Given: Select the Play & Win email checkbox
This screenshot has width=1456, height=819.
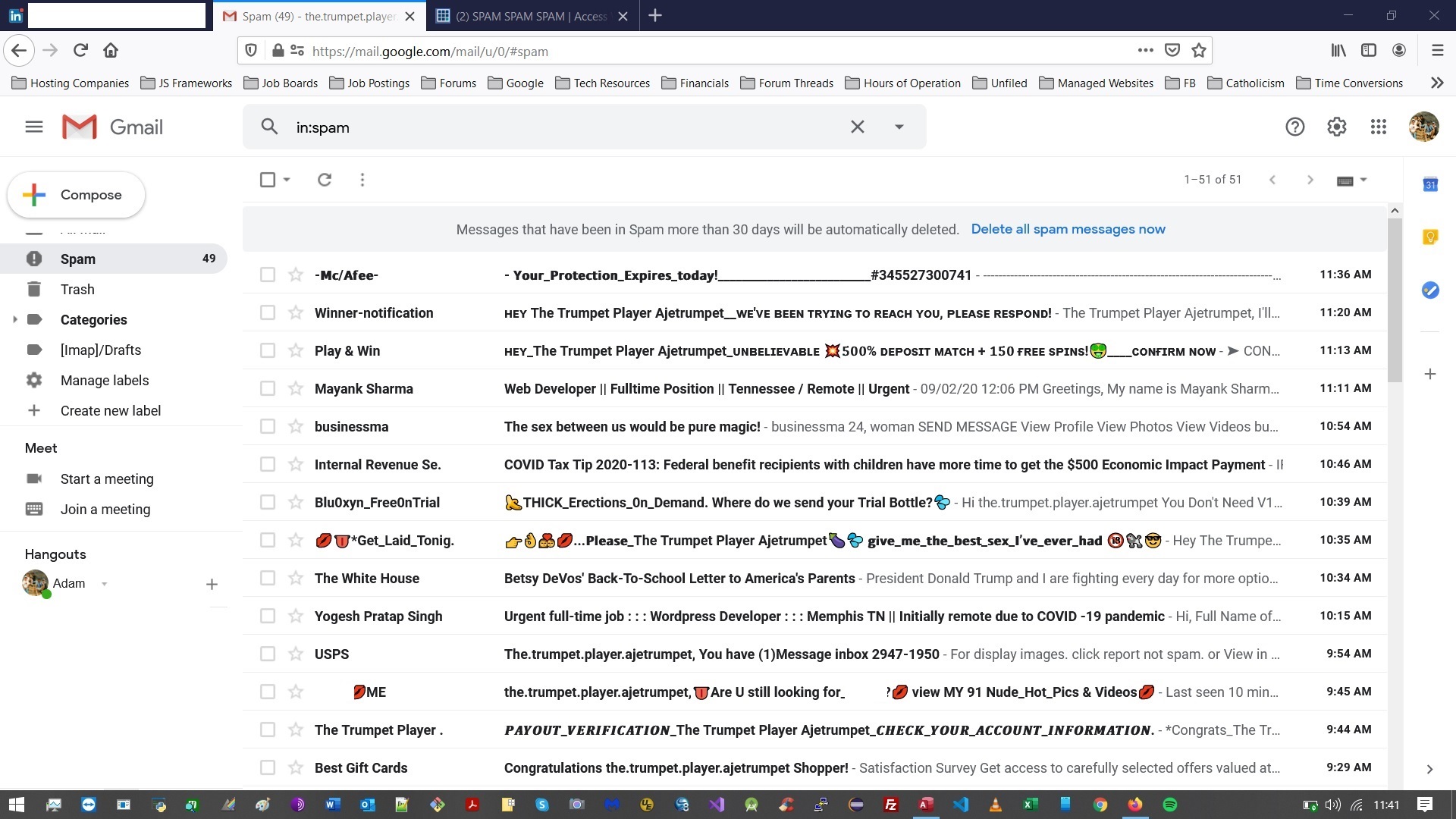Looking at the screenshot, I should coord(267,350).
